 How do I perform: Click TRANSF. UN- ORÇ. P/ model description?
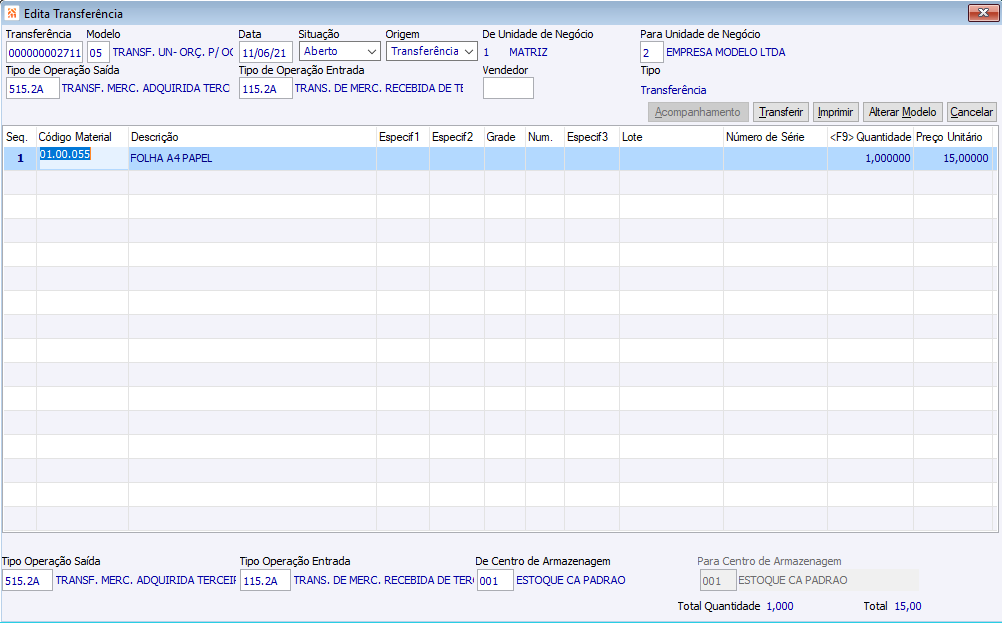(x=173, y=52)
